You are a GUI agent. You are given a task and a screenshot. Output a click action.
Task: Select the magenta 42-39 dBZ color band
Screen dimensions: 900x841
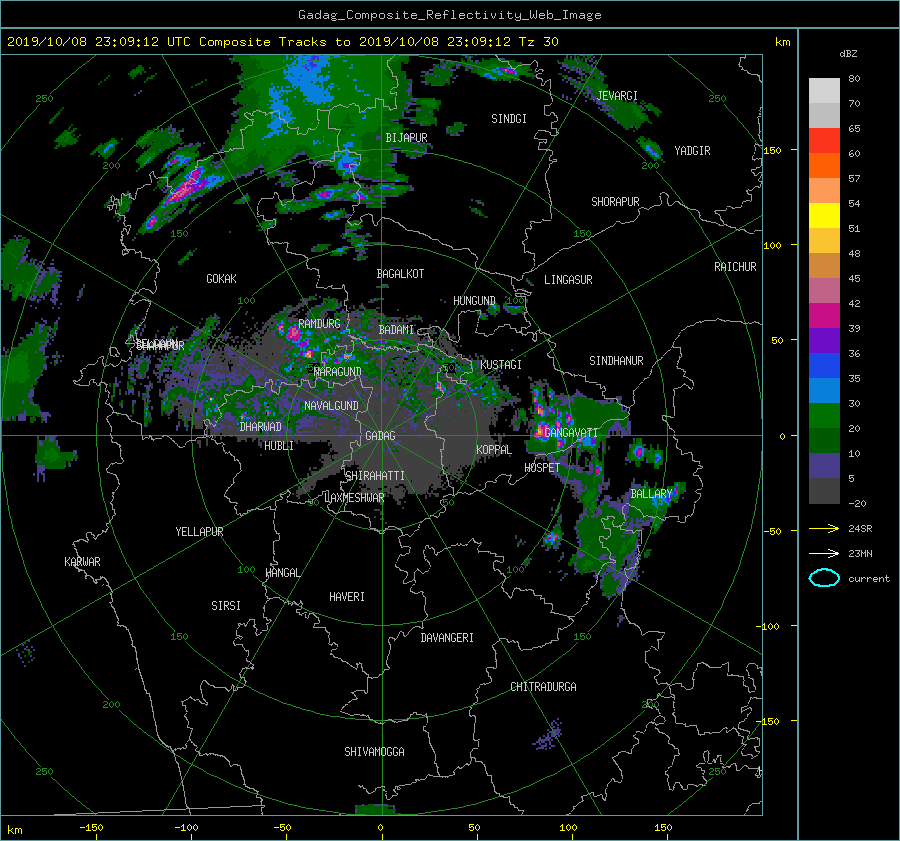pos(824,315)
